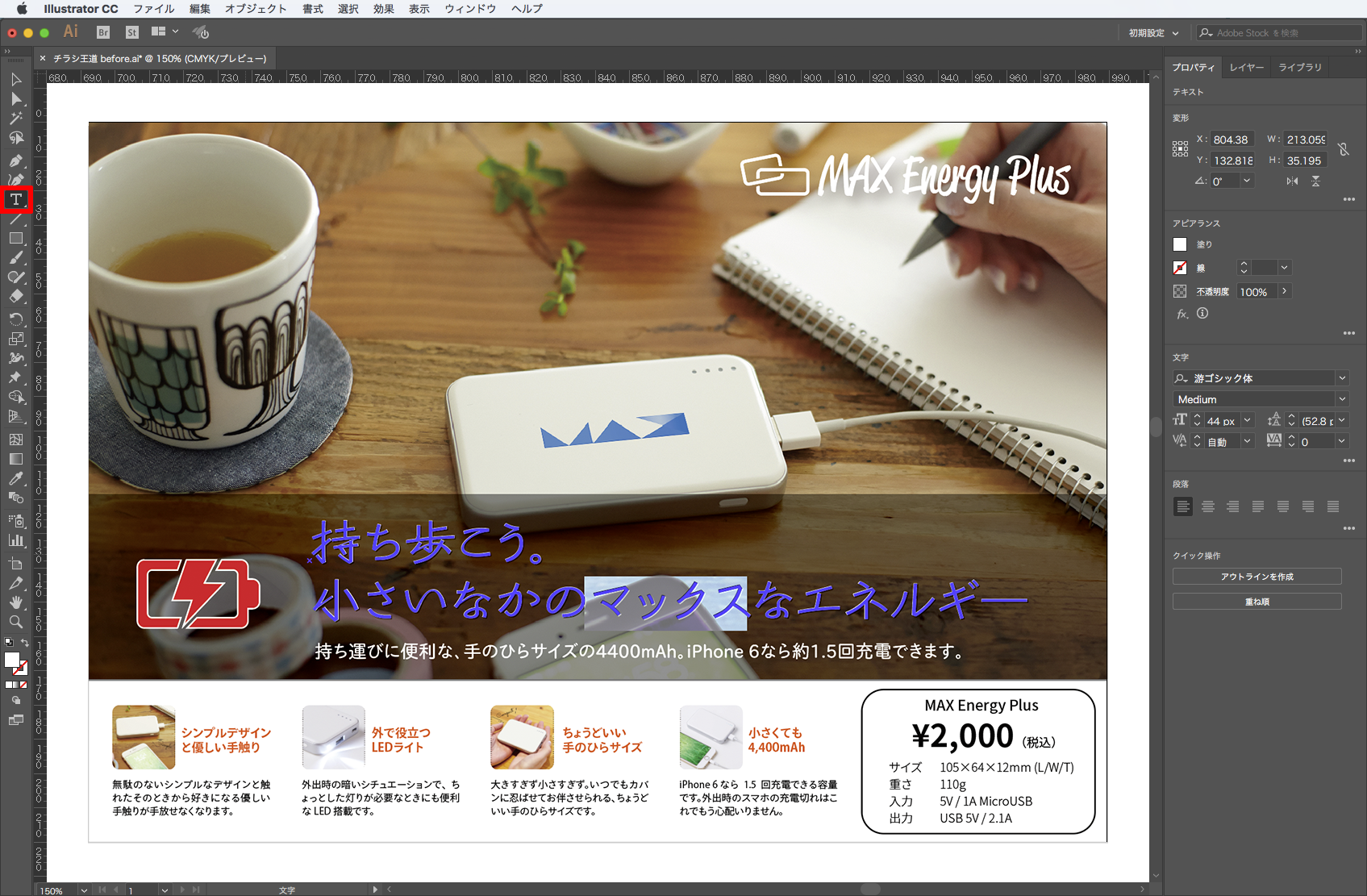Select the Type tool
1367x896 pixels.
pos(16,199)
